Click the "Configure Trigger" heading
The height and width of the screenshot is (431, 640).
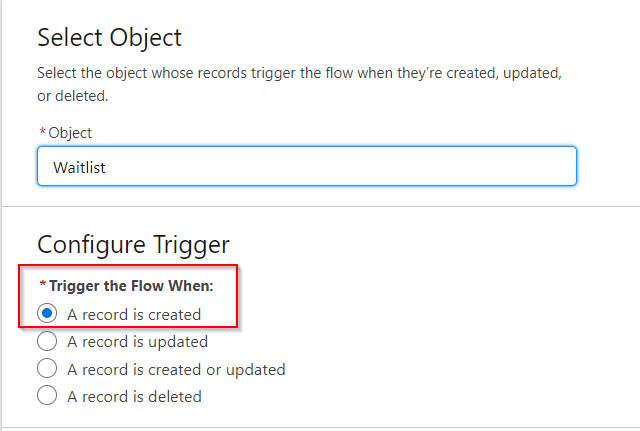pos(133,244)
